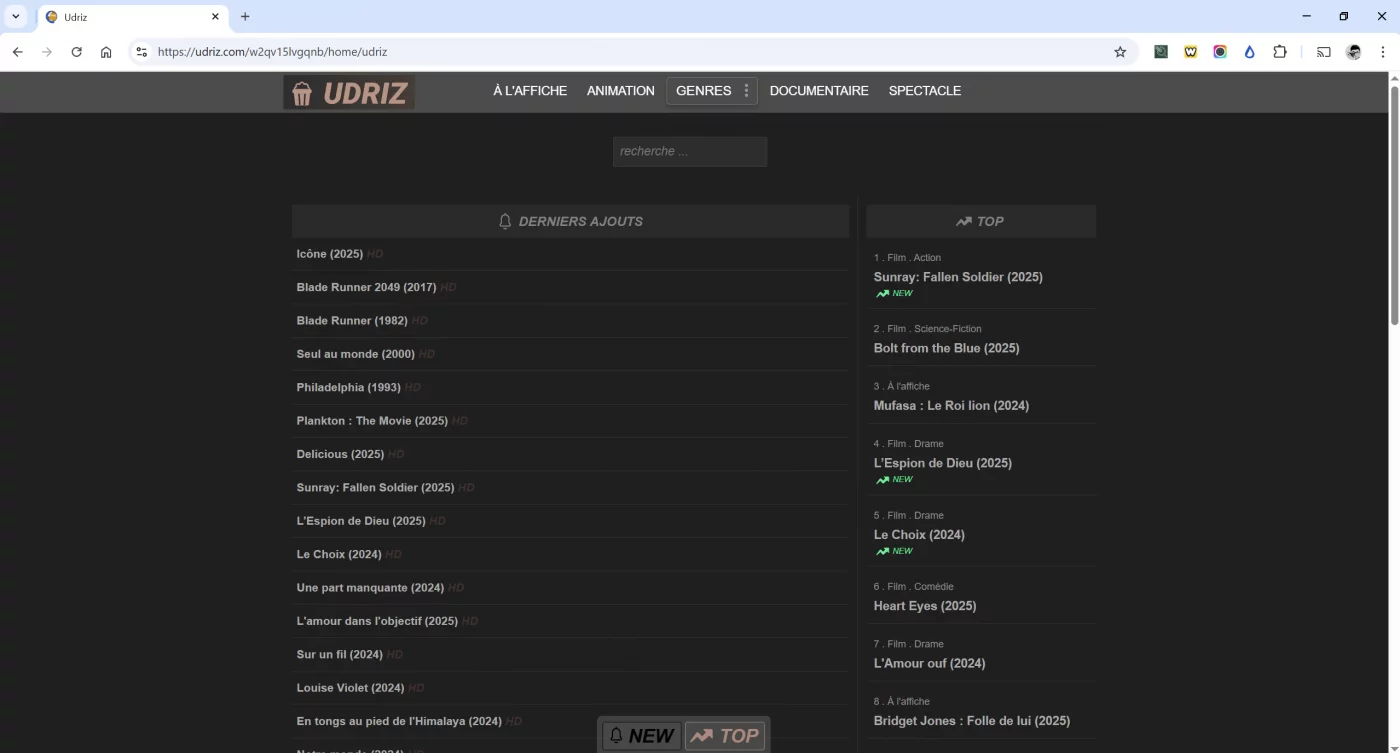Click the floating TOP button

tap(725, 736)
